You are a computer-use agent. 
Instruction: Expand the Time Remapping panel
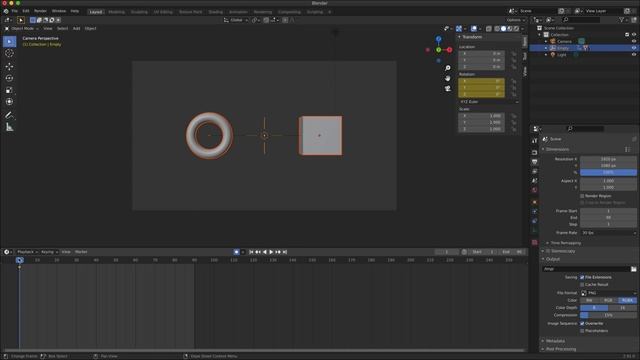(x=566, y=243)
